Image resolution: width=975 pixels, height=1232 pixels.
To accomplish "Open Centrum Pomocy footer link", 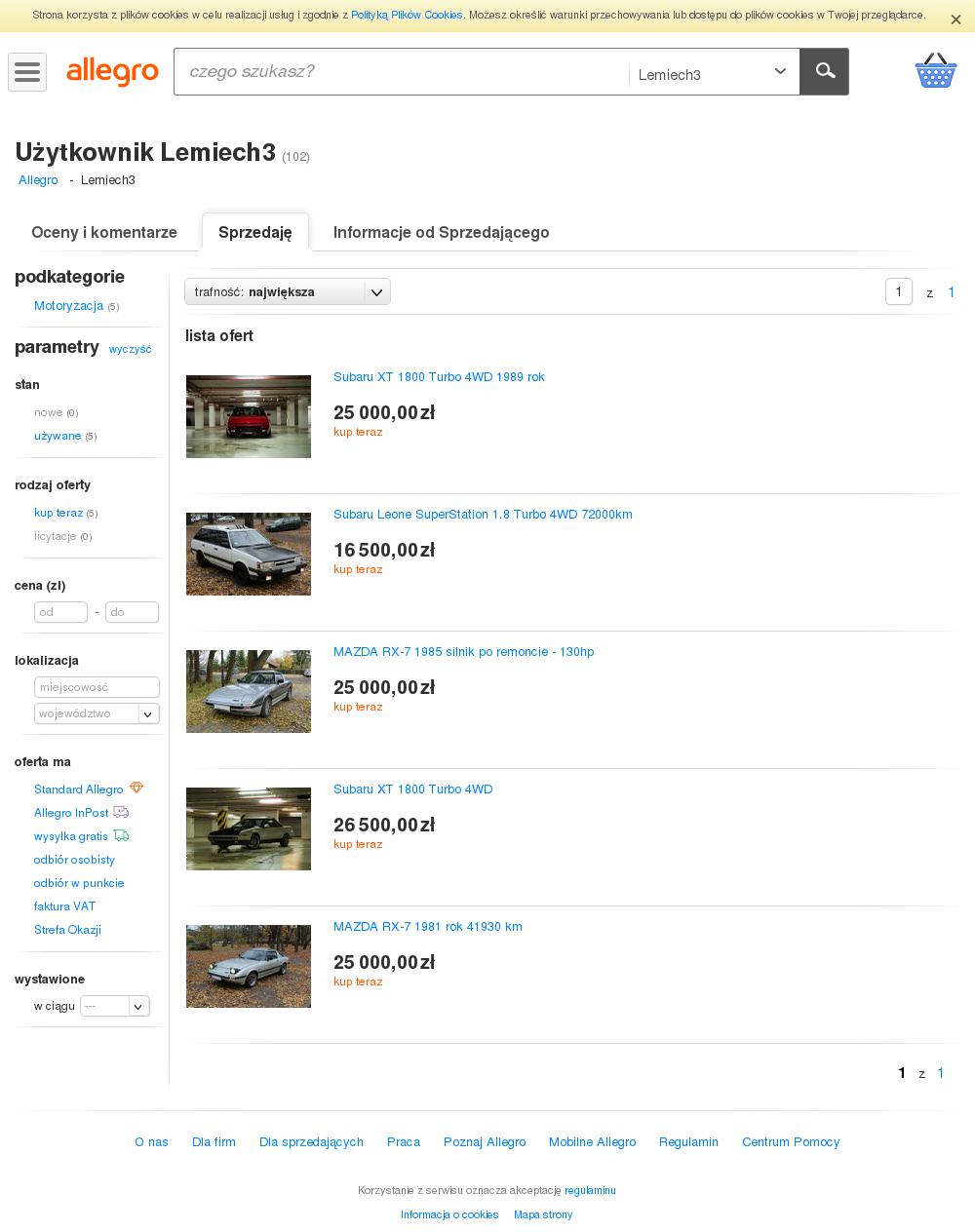I will 791,1142.
